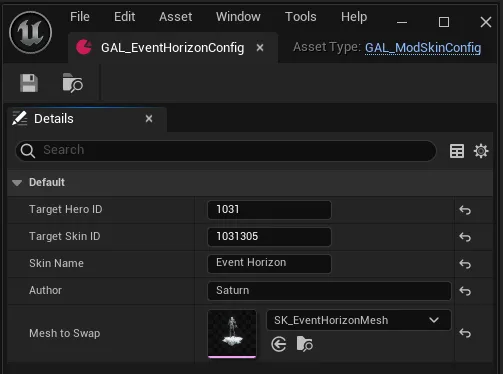The height and width of the screenshot is (374, 503).
Task: Reset Skin Name to default value
Action: pyautogui.click(x=465, y=264)
